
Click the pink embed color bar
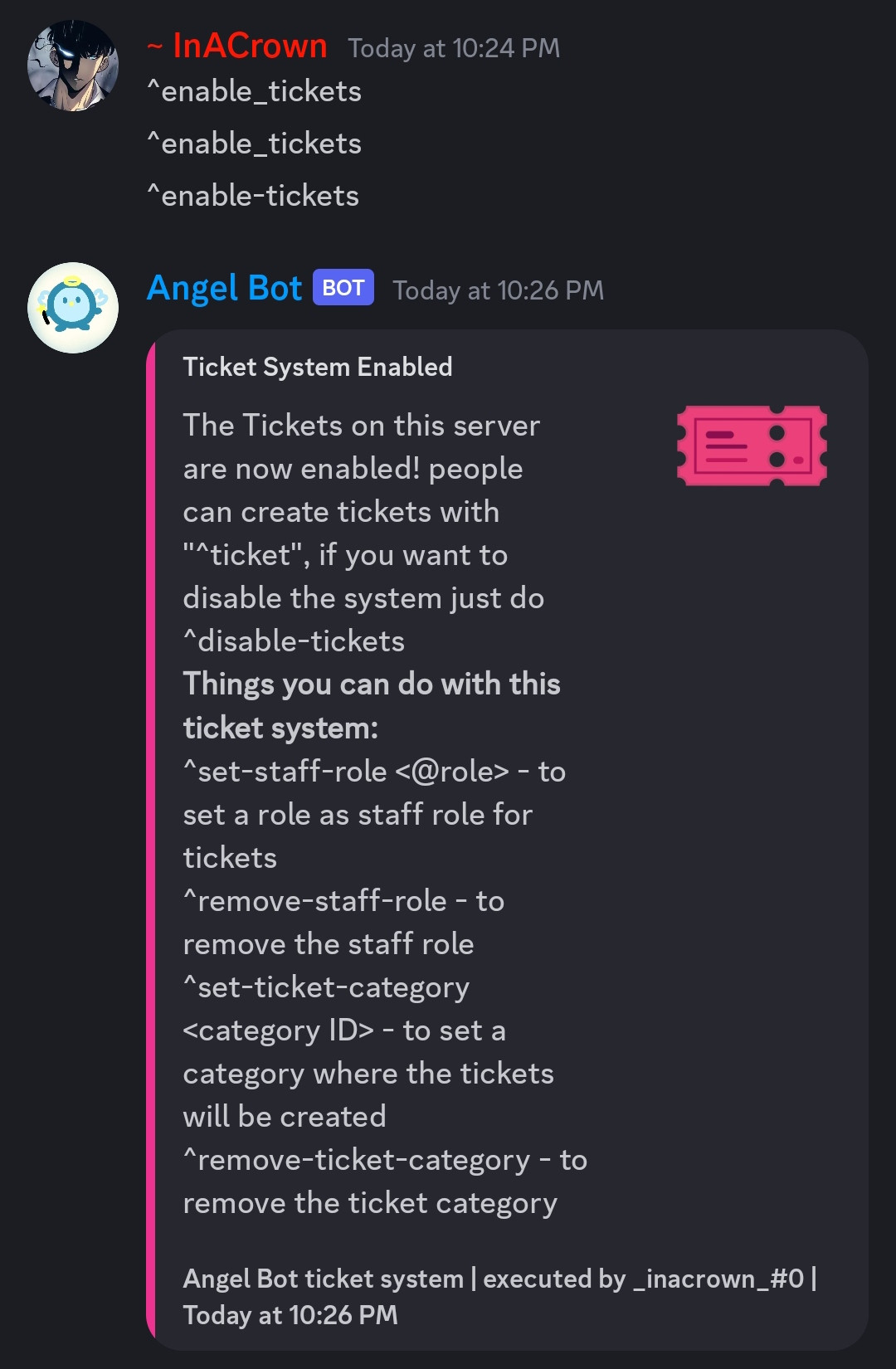[x=151, y=839]
